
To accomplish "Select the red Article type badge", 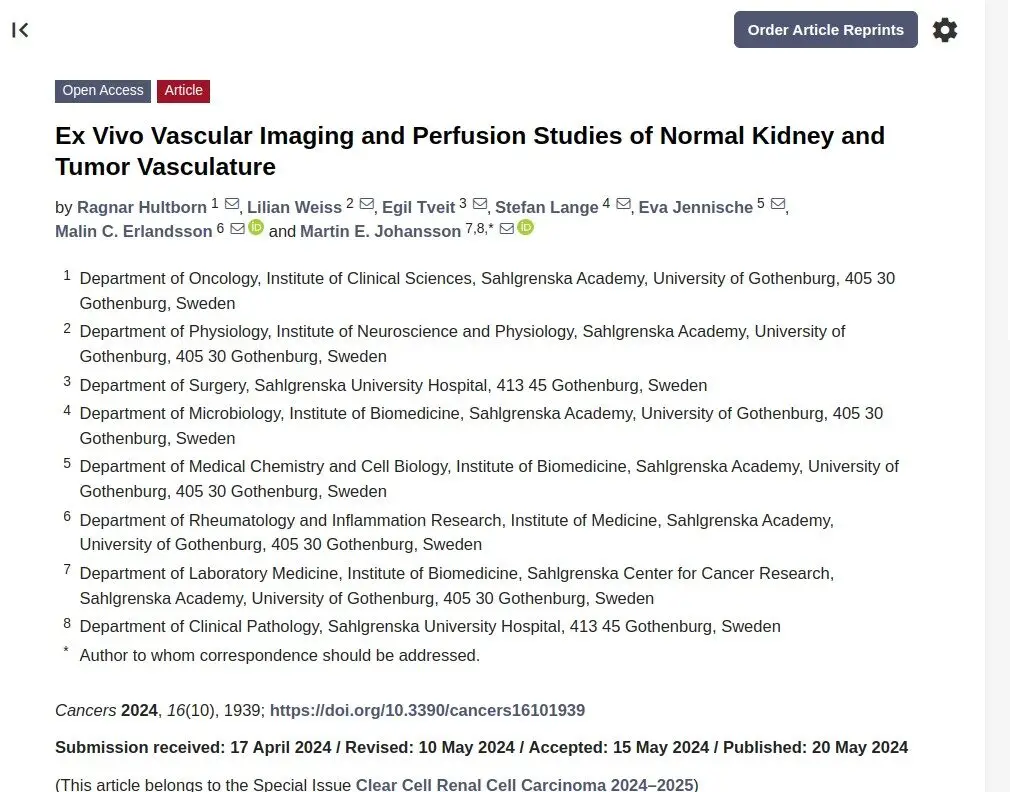I will (184, 91).
